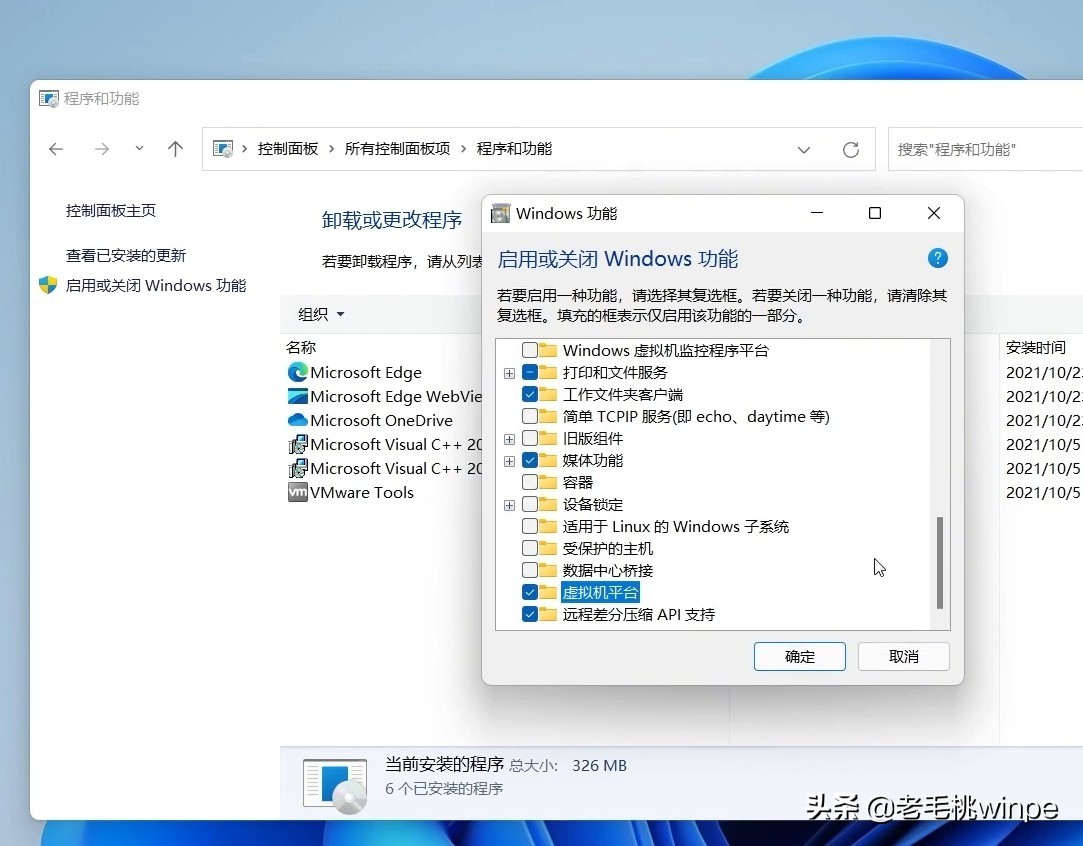The image size is (1083, 846).
Task: Click the Microsoft OneDrive cloud icon
Action: click(298, 420)
